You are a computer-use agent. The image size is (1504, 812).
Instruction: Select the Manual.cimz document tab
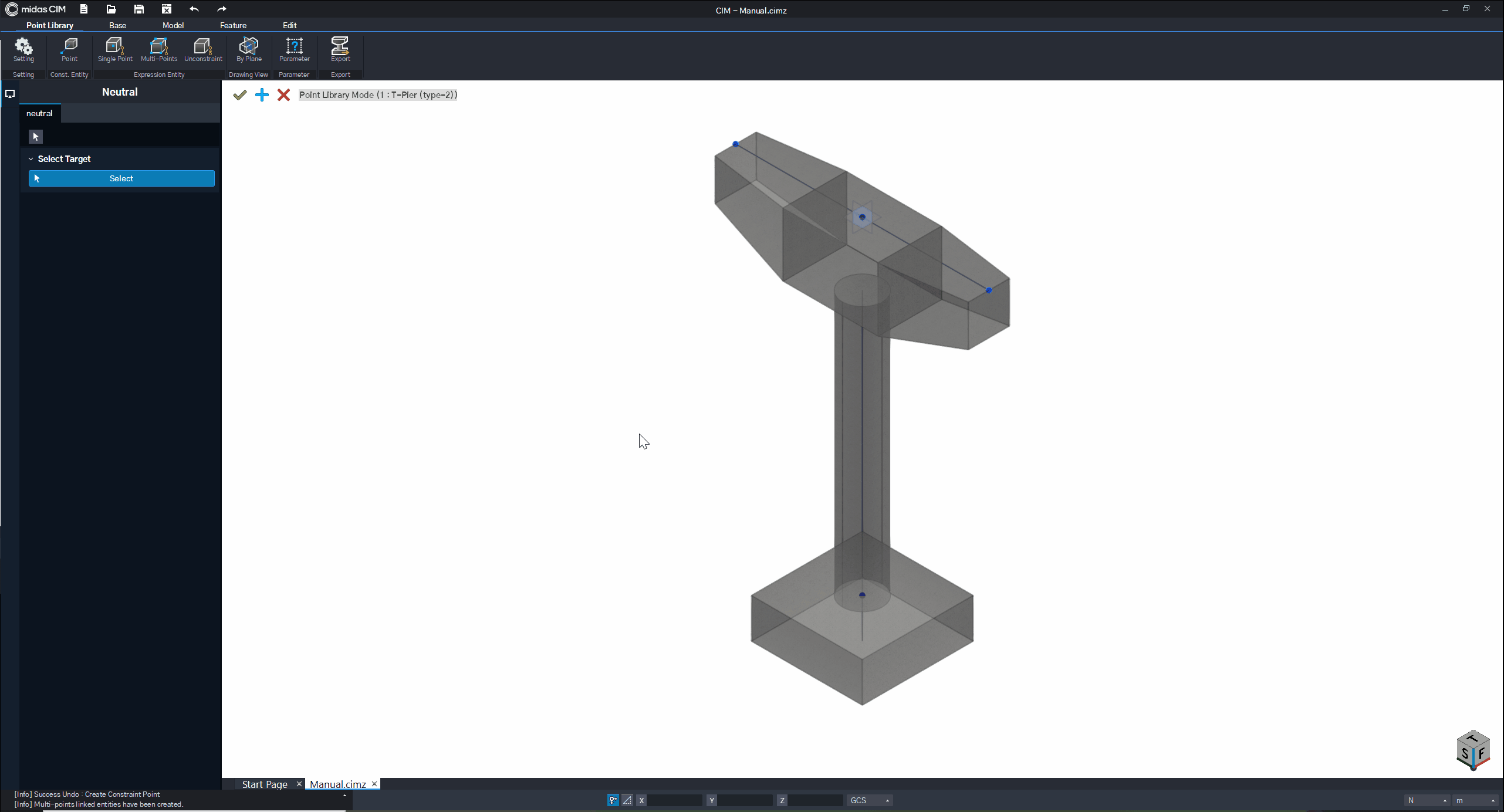(338, 784)
